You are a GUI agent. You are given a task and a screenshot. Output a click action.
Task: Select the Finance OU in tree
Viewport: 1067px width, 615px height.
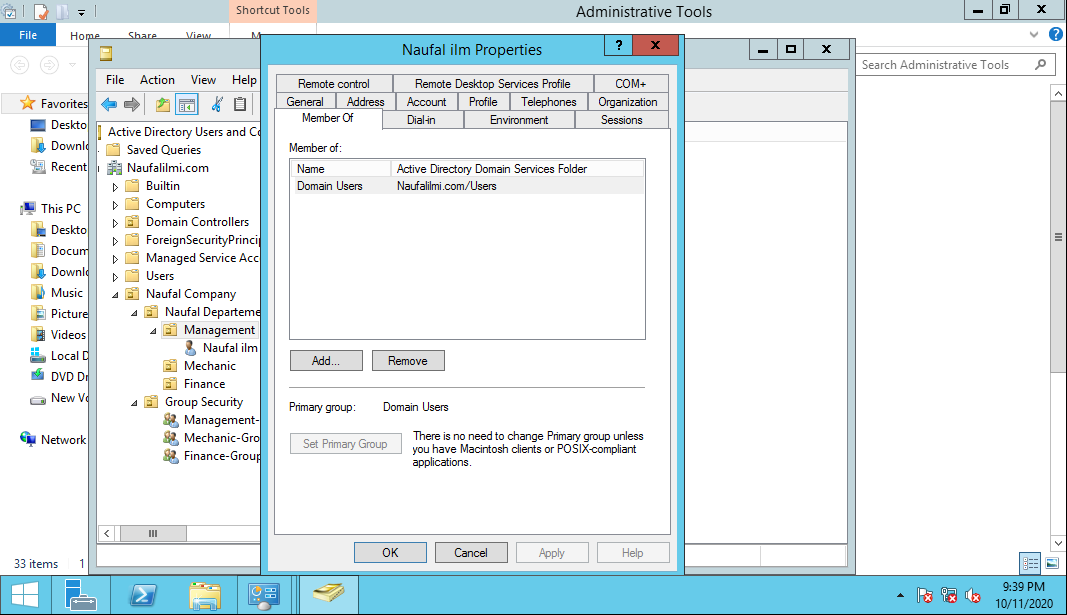(x=204, y=384)
